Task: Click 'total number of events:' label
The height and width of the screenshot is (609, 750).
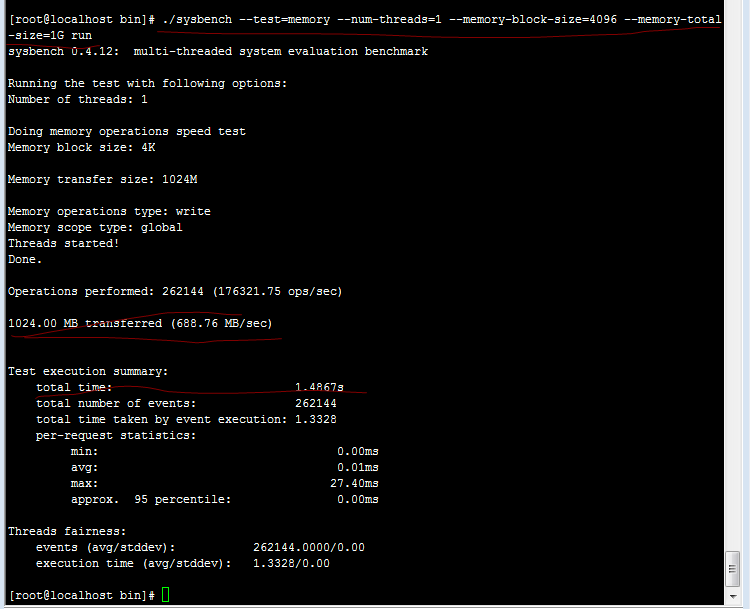Action: 116,403
